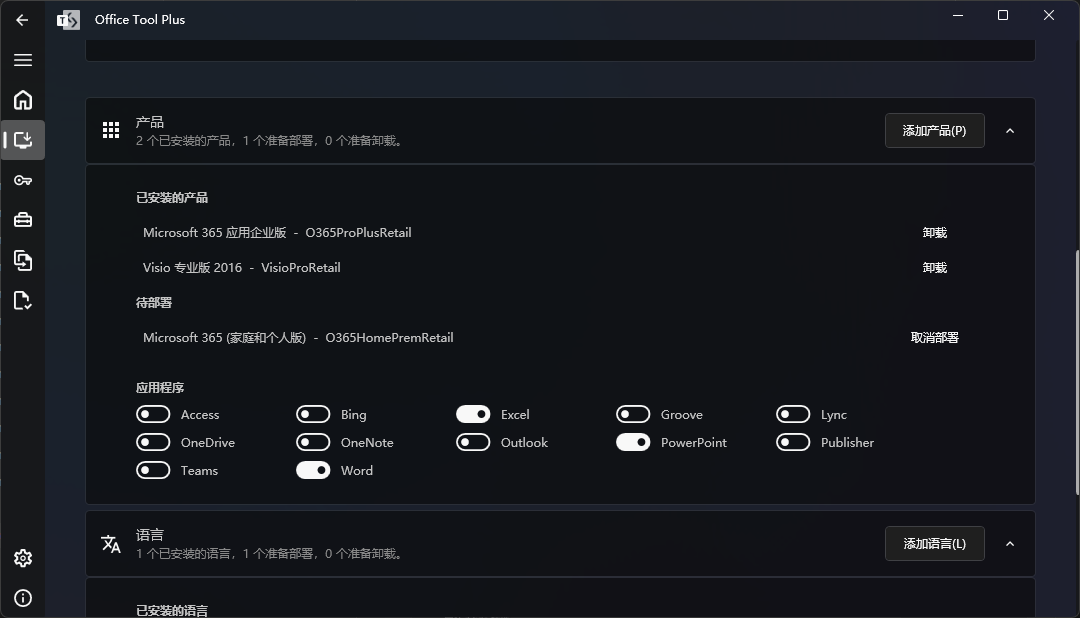This screenshot has width=1080, height=618.
Task: Click the 添加语言(L) button
Action: tap(935, 544)
